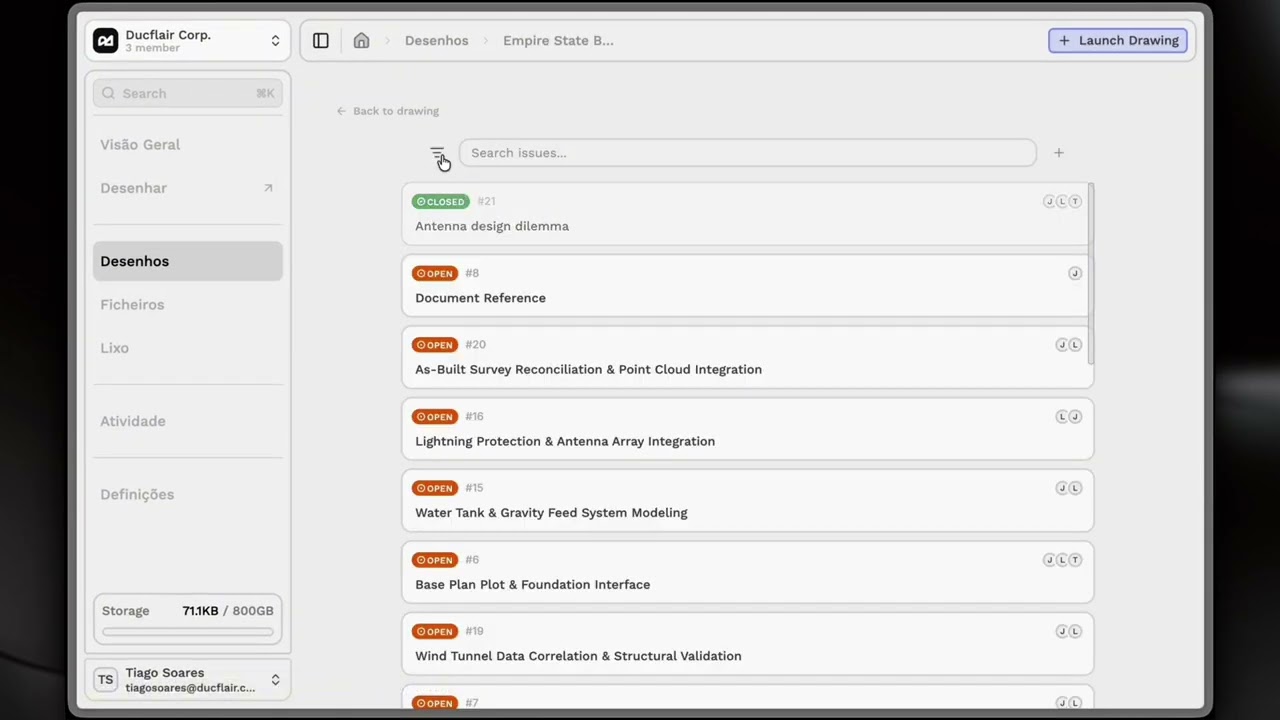Open the Empire State B... breadcrumb

click(x=558, y=41)
